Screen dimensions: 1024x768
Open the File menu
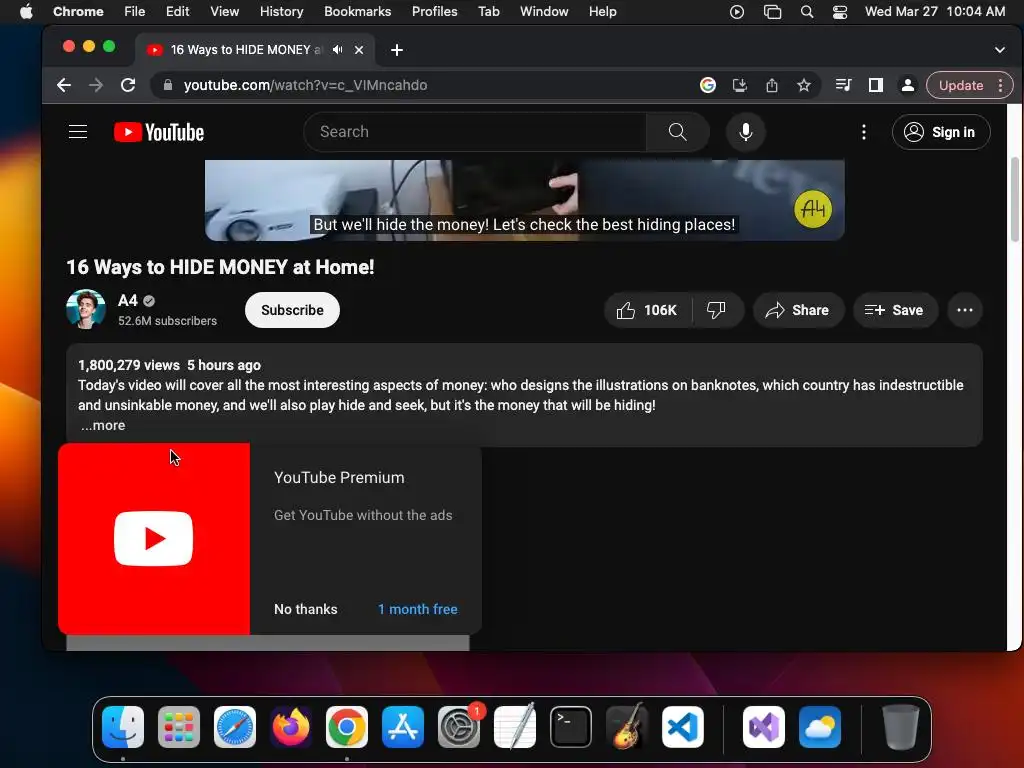pyautogui.click(x=135, y=11)
